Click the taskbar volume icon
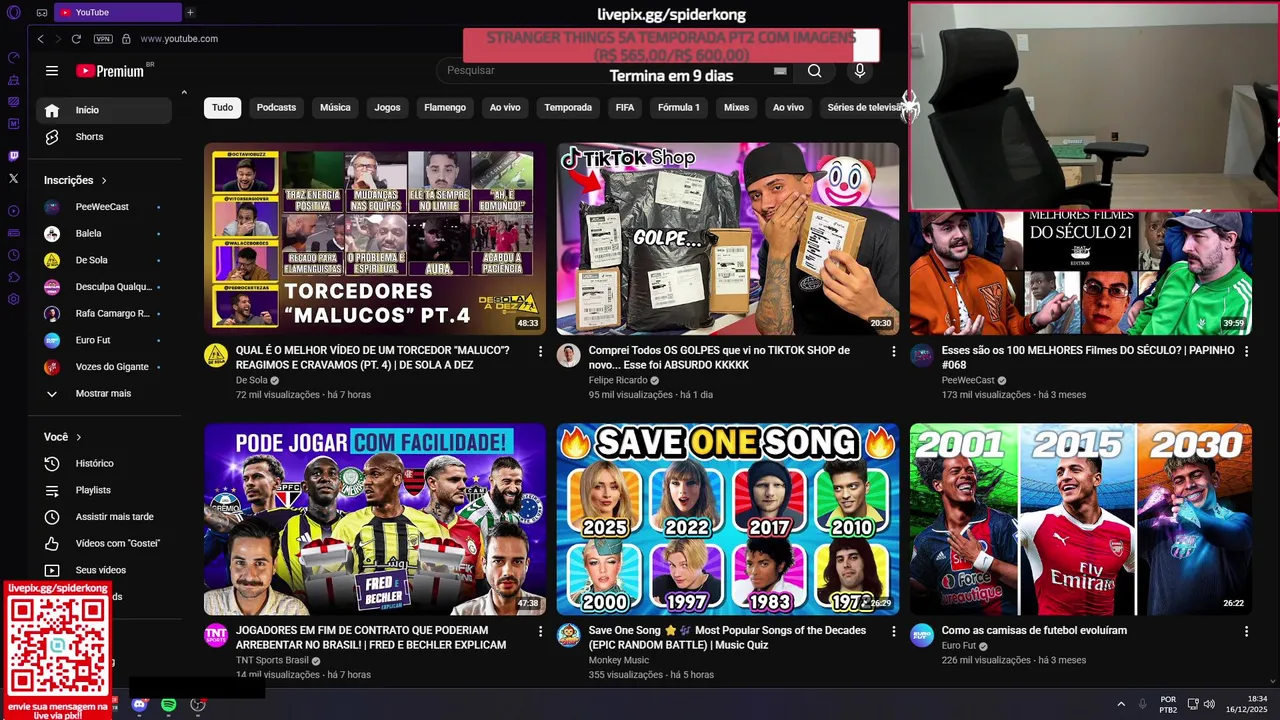Viewport: 1280px width, 720px height. (1209, 705)
